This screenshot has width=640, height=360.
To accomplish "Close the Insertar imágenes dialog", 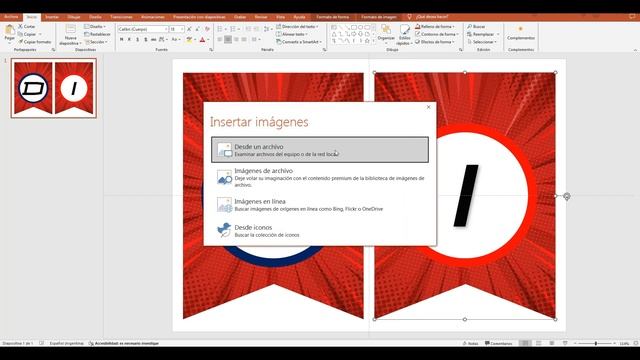I will 429,107.
